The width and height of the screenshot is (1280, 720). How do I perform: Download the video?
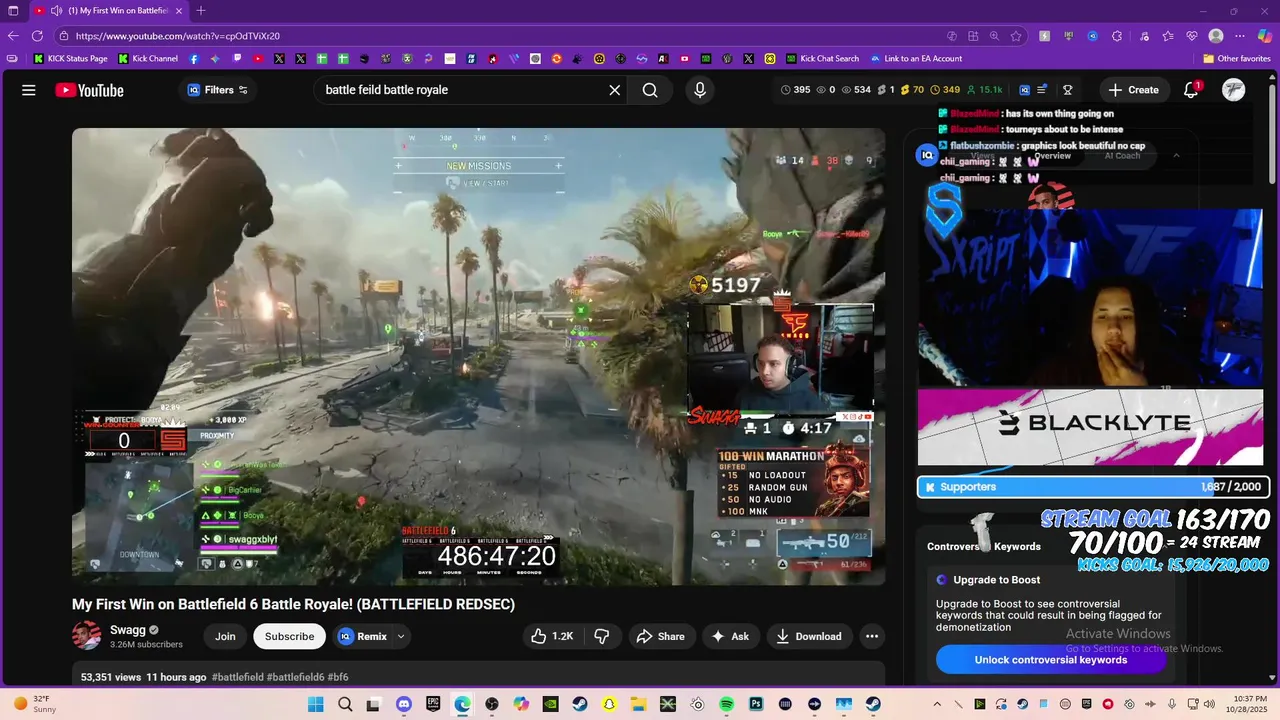pos(809,636)
